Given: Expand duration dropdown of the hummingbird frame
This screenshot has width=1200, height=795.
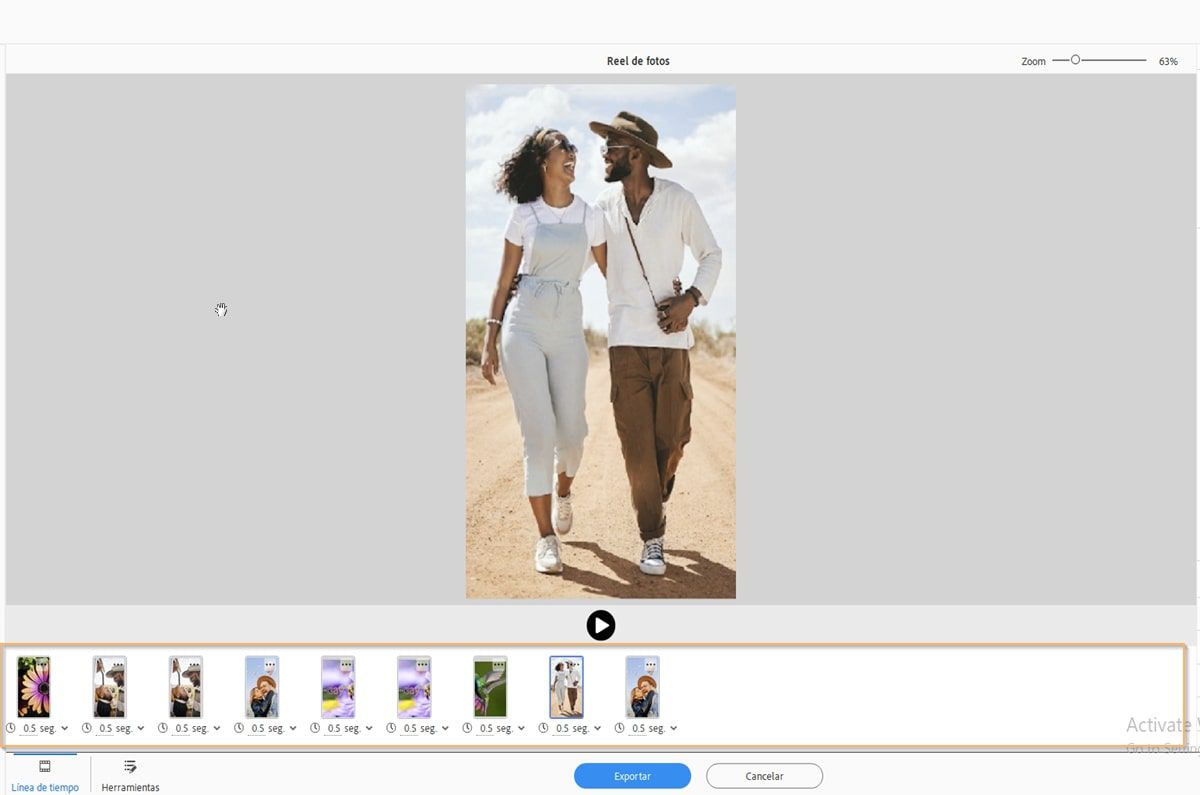Looking at the screenshot, I should [x=521, y=729].
